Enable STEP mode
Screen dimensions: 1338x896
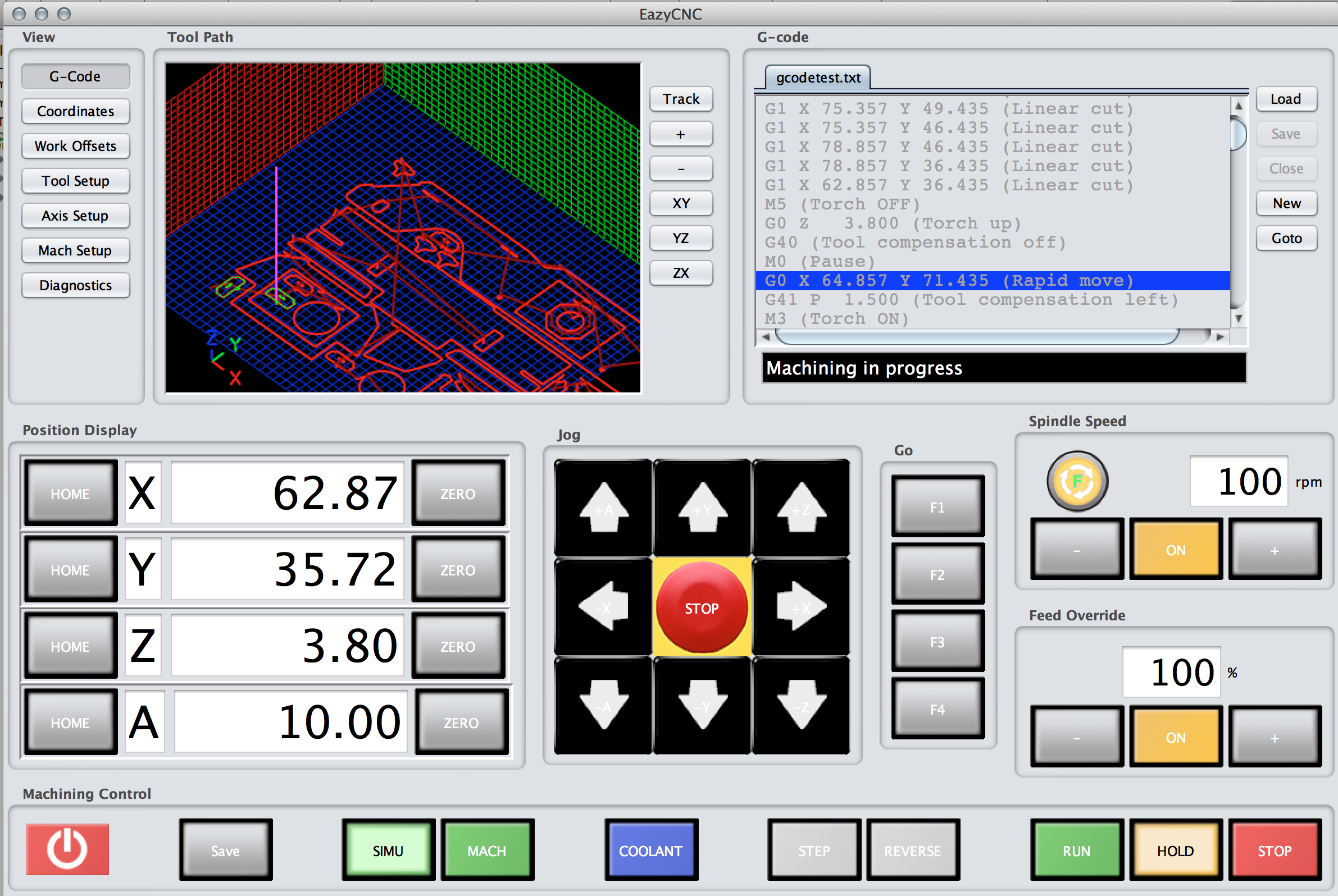tap(814, 851)
